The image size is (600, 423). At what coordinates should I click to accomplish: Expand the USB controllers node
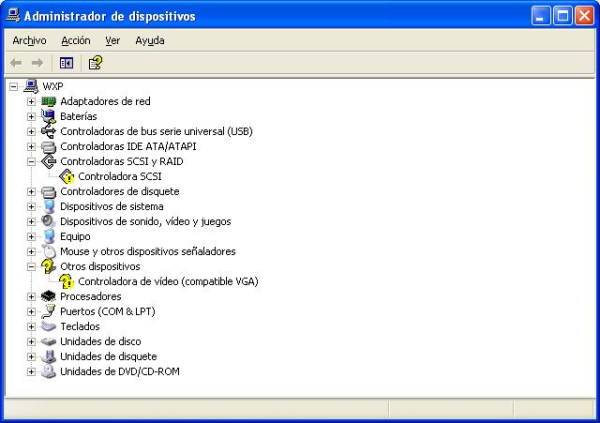tap(31, 131)
